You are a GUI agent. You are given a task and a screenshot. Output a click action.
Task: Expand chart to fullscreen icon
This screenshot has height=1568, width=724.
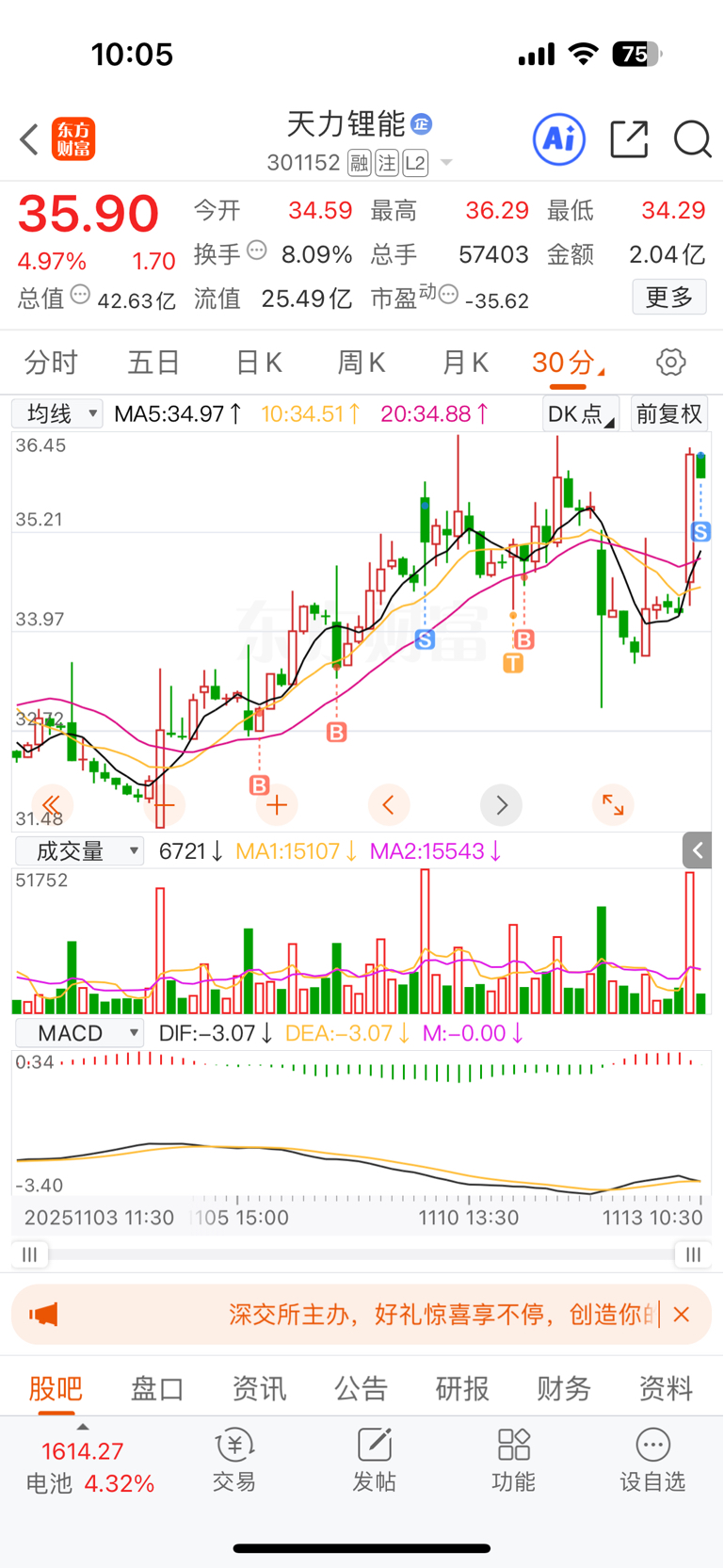pos(613,804)
